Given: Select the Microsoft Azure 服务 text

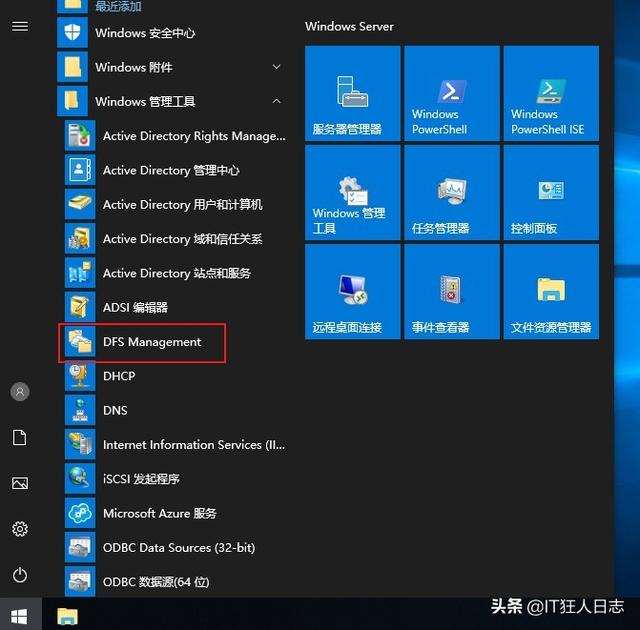Looking at the screenshot, I should click(x=160, y=513).
